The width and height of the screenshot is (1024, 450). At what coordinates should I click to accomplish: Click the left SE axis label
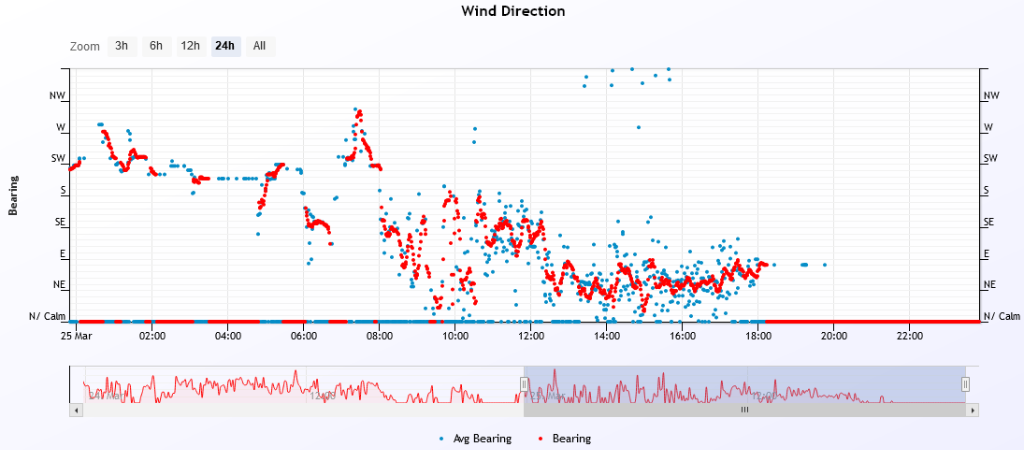(59, 222)
